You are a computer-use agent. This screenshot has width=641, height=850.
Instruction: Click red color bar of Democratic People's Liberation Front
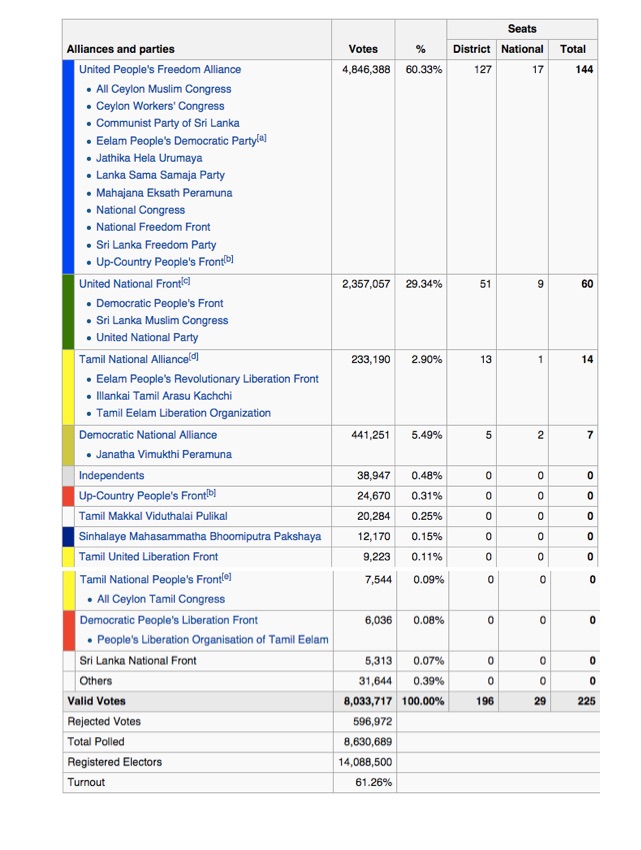coord(69,630)
